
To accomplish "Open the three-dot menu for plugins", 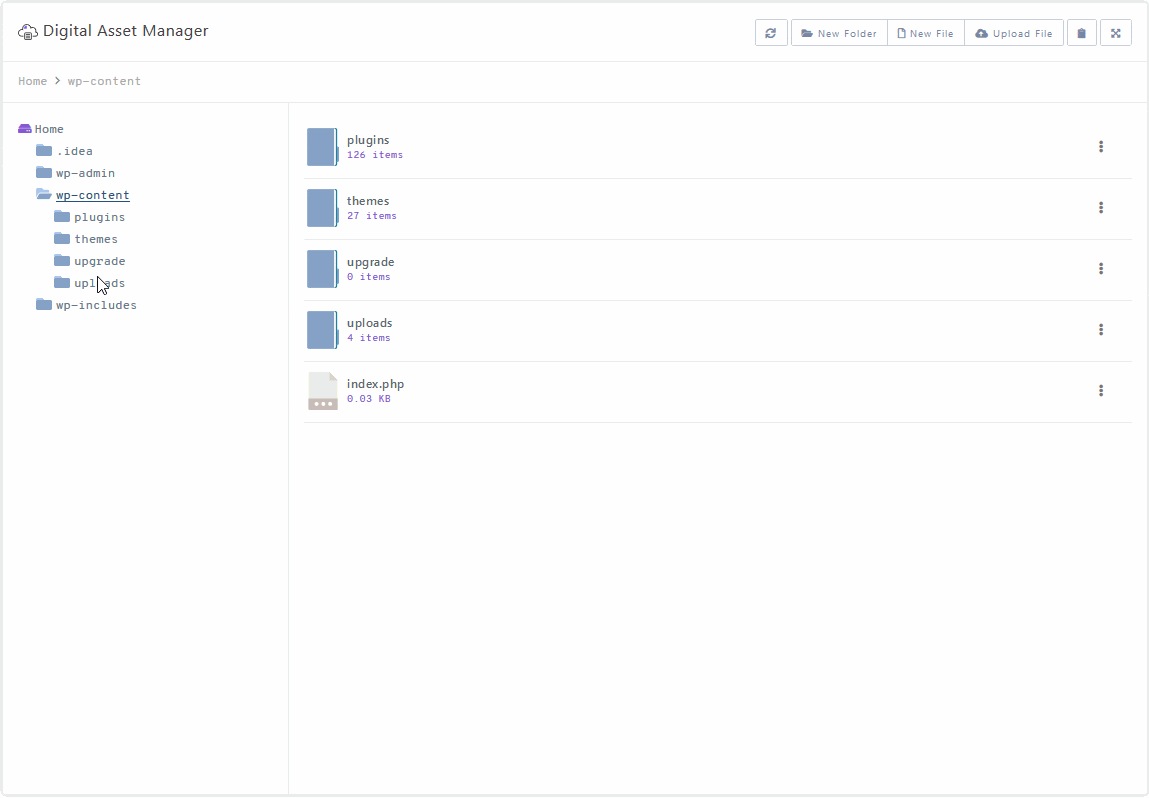I will (1101, 147).
